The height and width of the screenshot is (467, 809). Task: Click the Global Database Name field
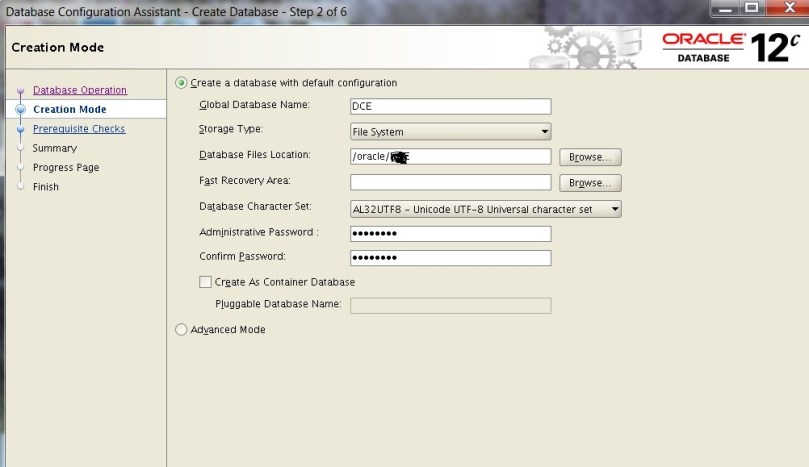450,106
